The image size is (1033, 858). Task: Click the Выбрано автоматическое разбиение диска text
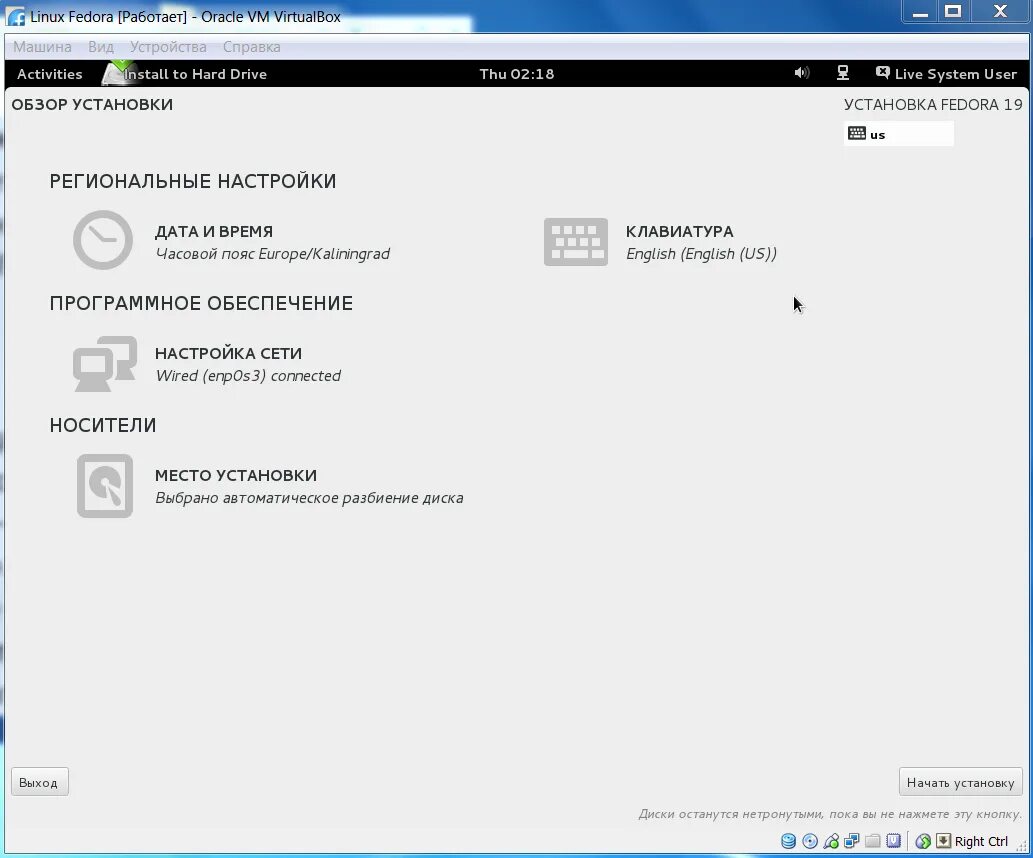click(309, 498)
